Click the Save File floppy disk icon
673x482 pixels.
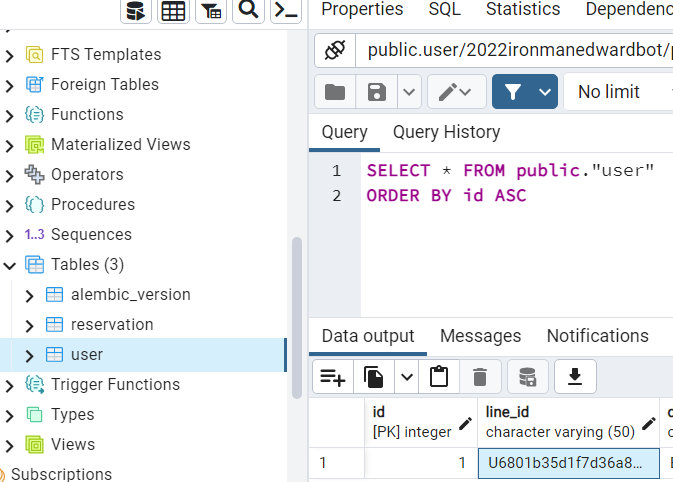pyautogui.click(x=377, y=92)
